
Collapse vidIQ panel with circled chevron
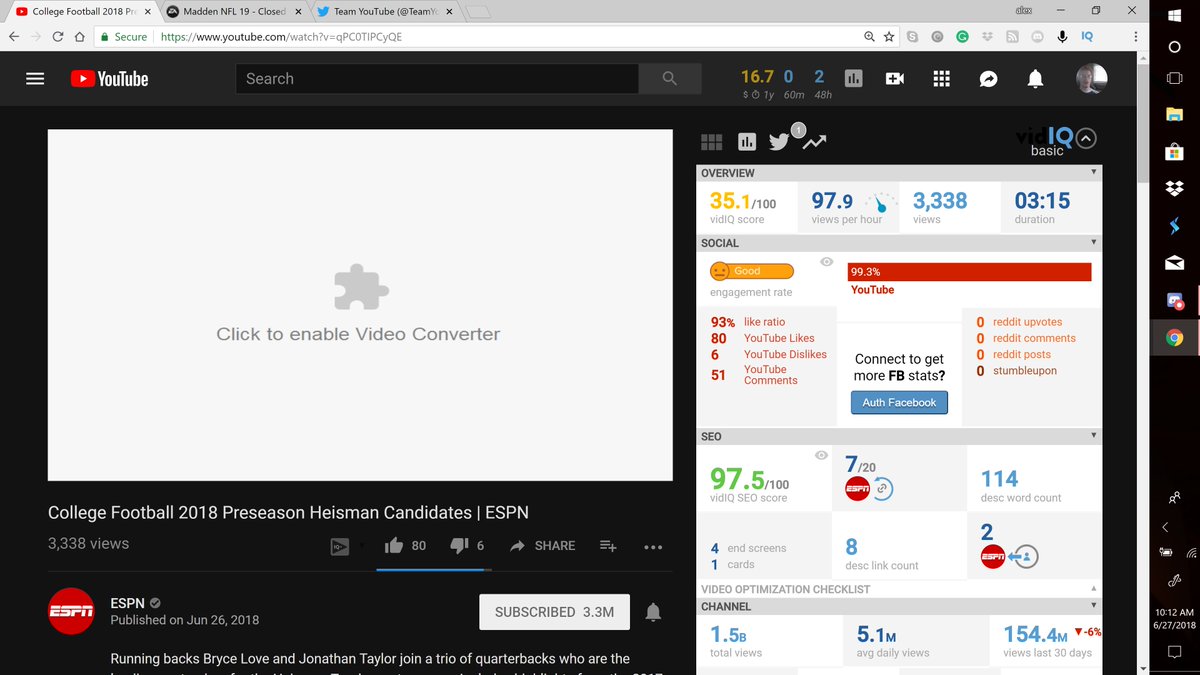1087,138
